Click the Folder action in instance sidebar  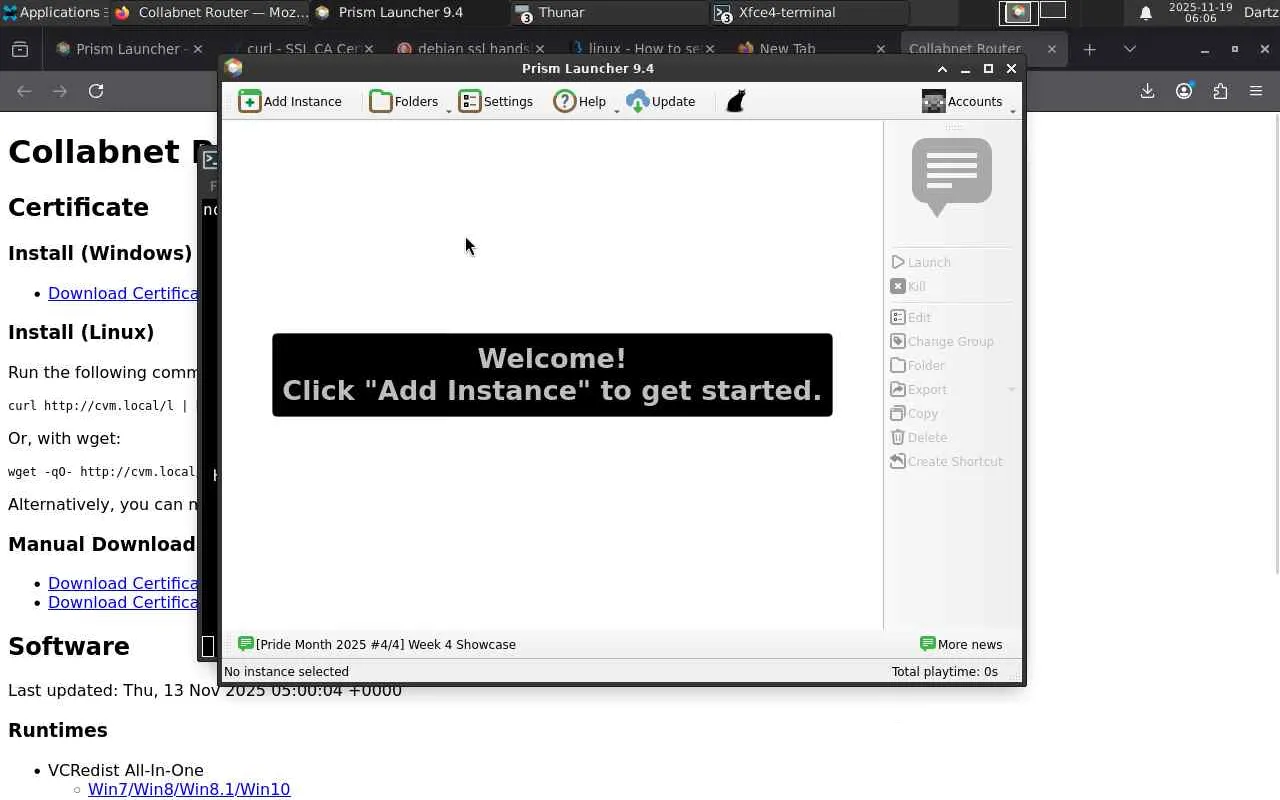(x=918, y=365)
